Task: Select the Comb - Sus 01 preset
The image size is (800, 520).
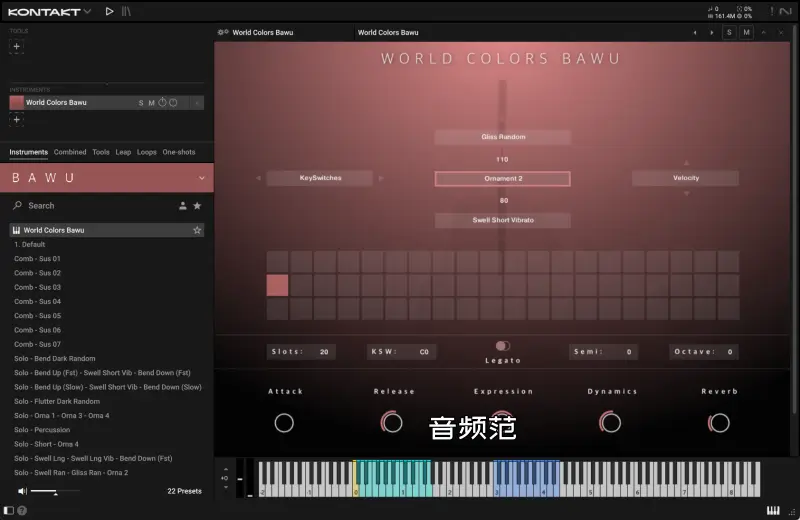Action: click(x=37, y=259)
